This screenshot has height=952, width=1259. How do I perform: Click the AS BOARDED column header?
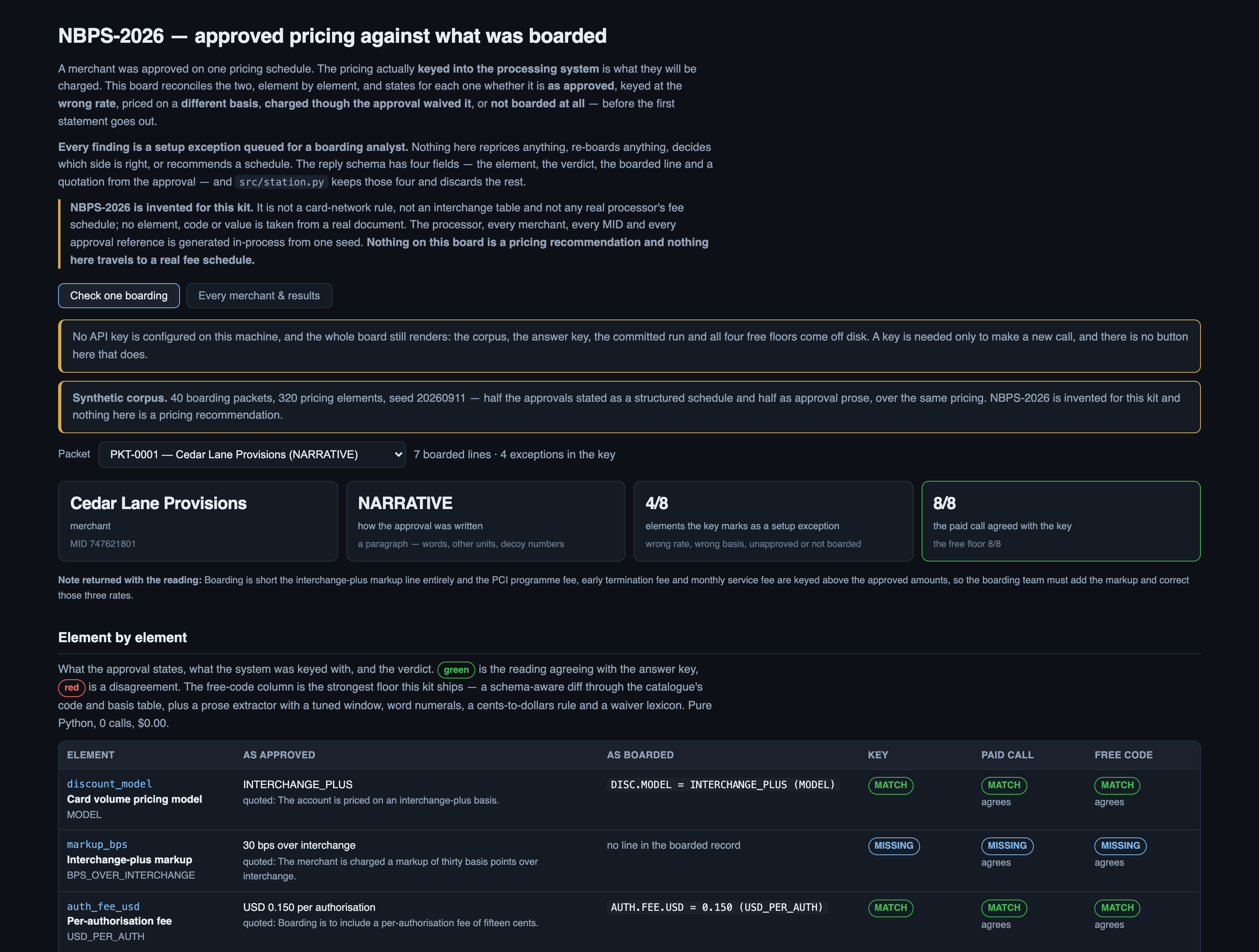pos(640,755)
